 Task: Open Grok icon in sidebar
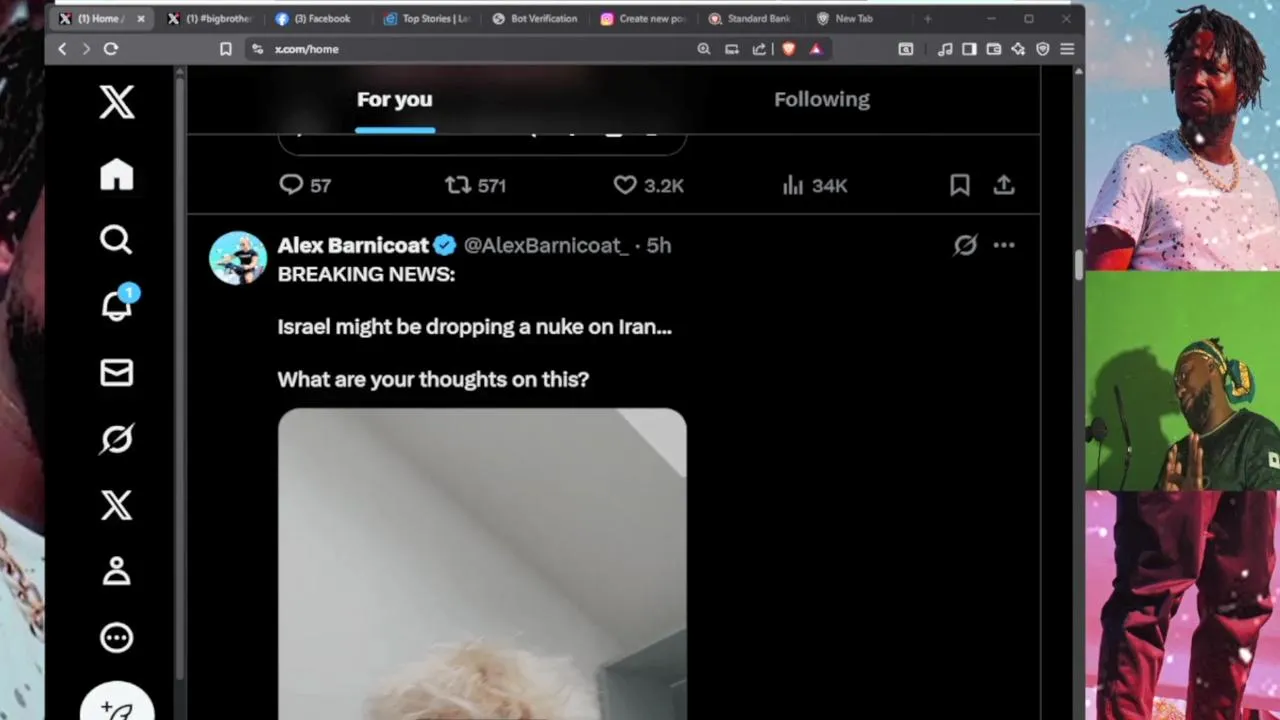point(116,439)
